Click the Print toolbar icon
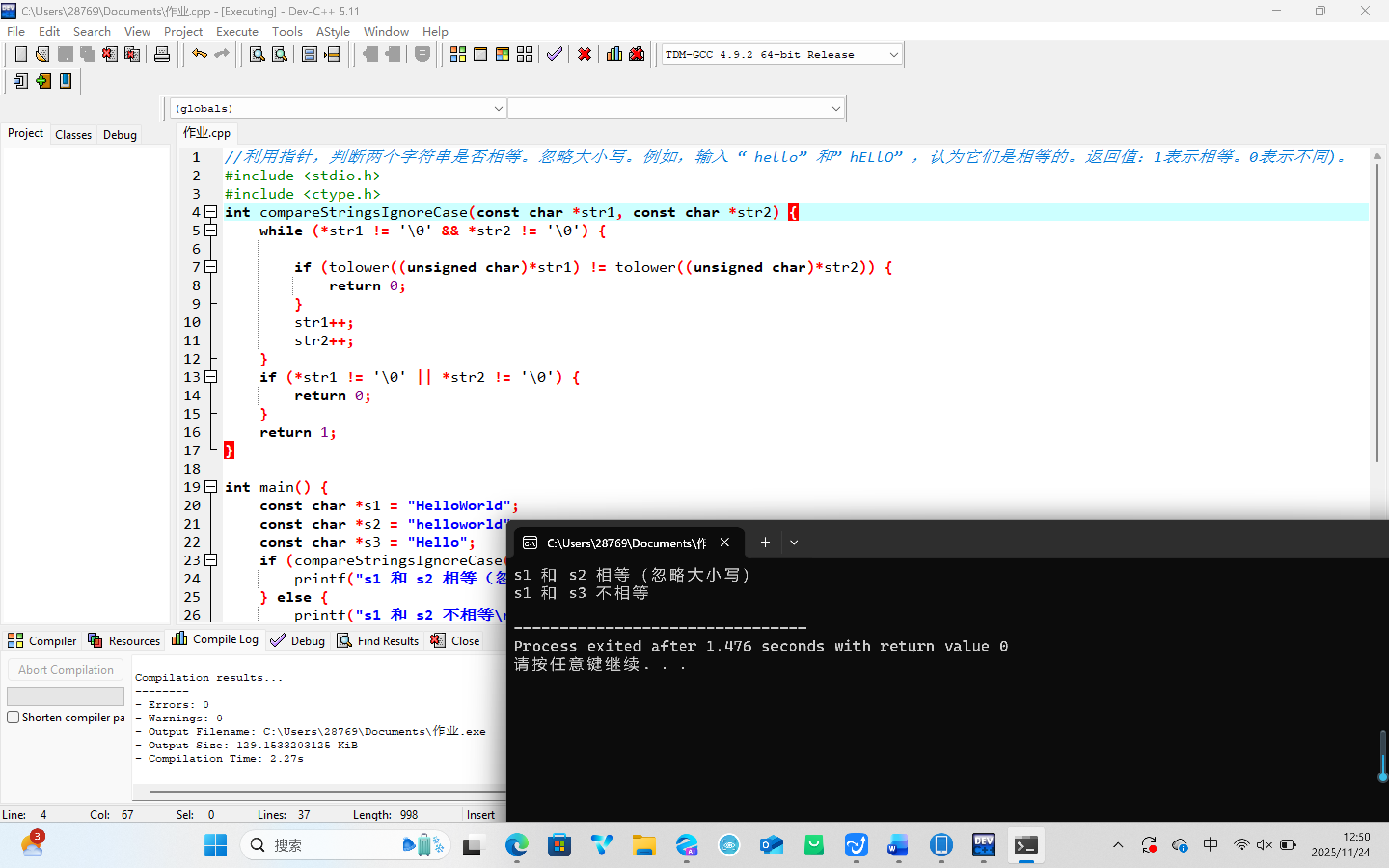This screenshot has width=1389, height=868. pyautogui.click(x=162, y=54)
